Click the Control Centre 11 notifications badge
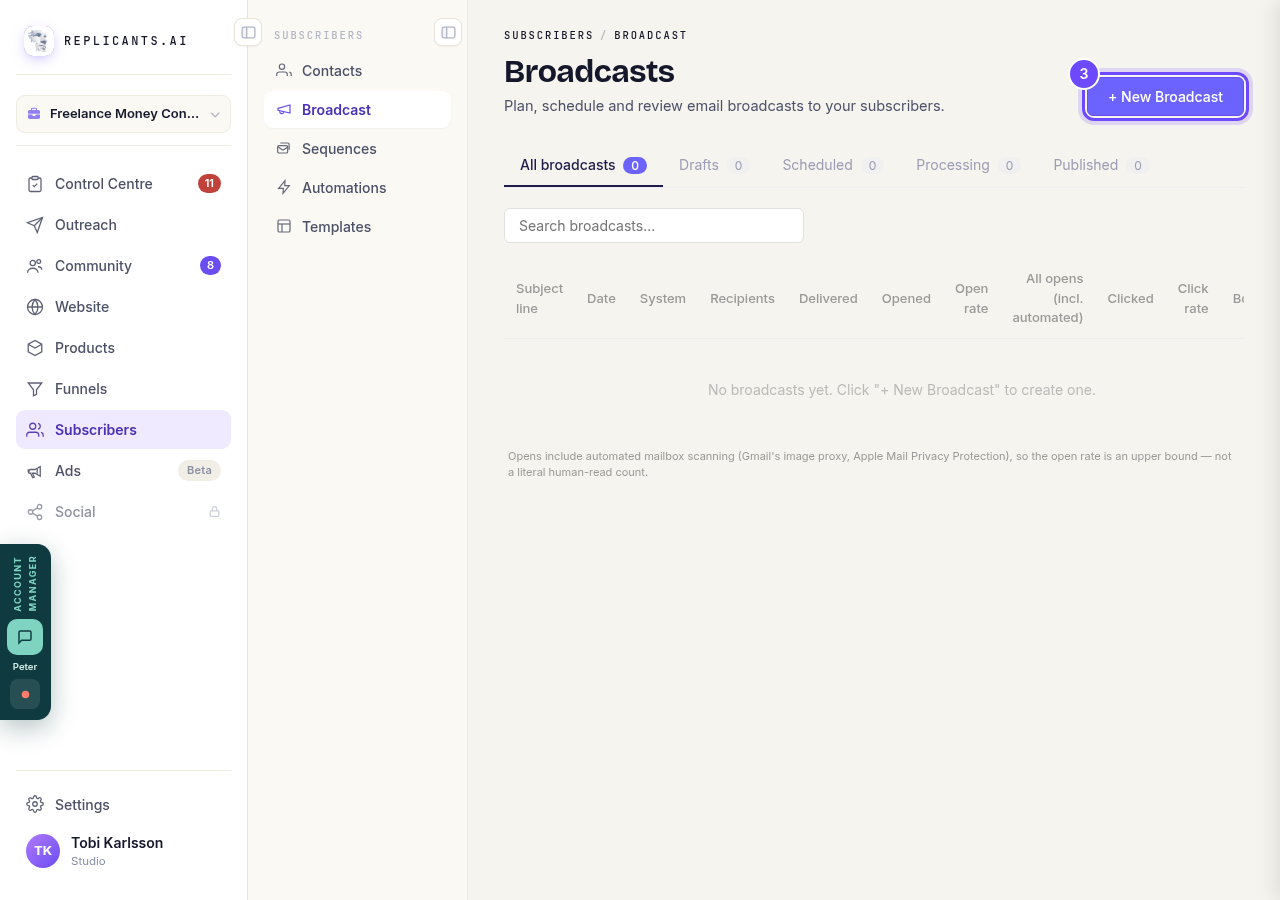1280x900 pixels. click(x=209, y=184)
